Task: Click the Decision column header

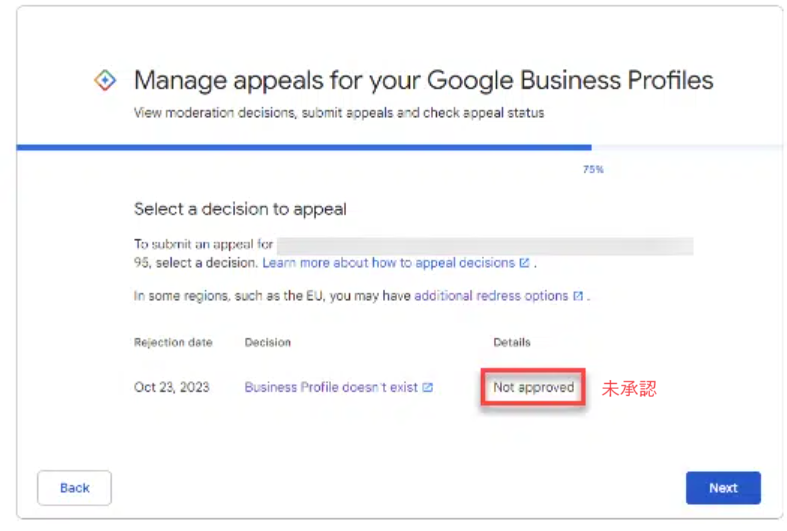Action: (x=268, y=342)
